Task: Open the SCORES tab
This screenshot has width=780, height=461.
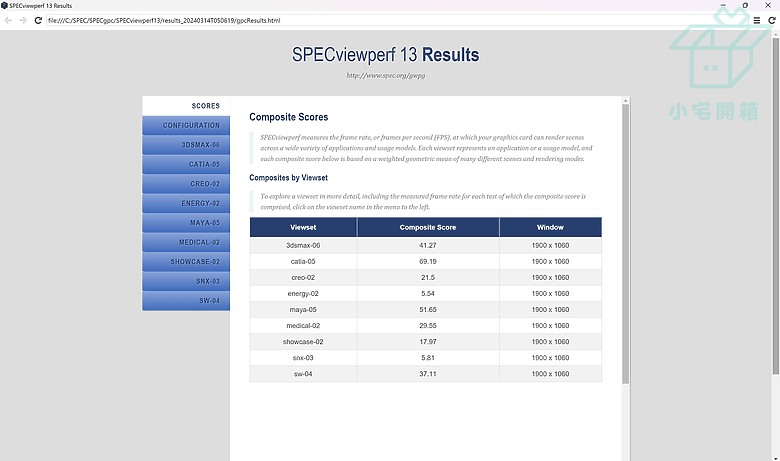Action: click(186, 106)
